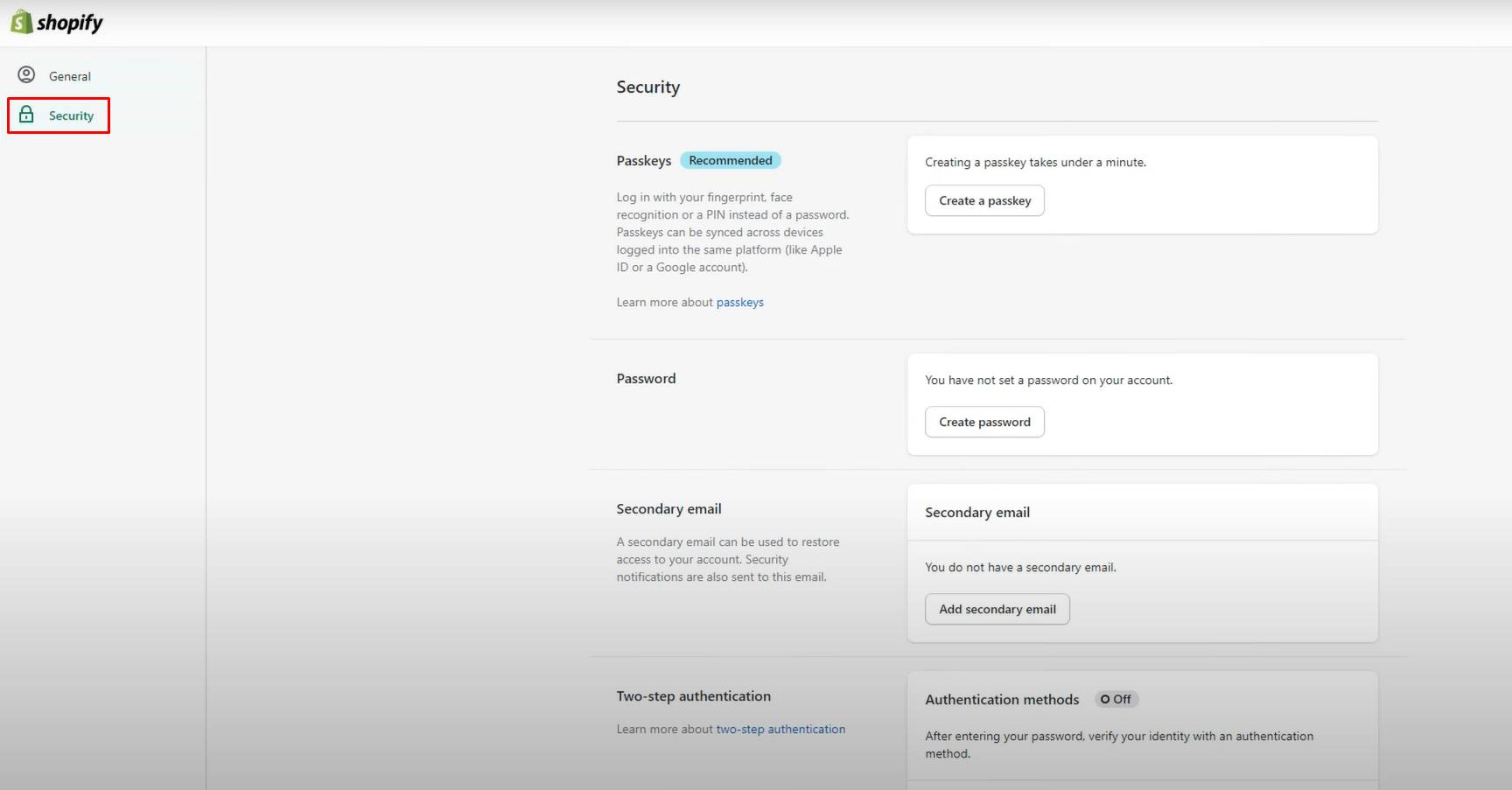Click the Shopify logo
Viewport: 1512px width, 790px height.
57,22
